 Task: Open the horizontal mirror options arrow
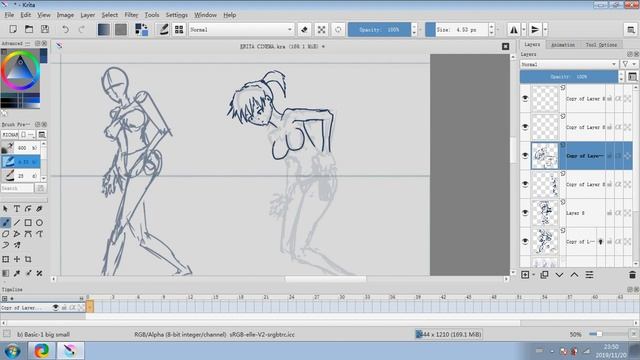tap(524, 29)
